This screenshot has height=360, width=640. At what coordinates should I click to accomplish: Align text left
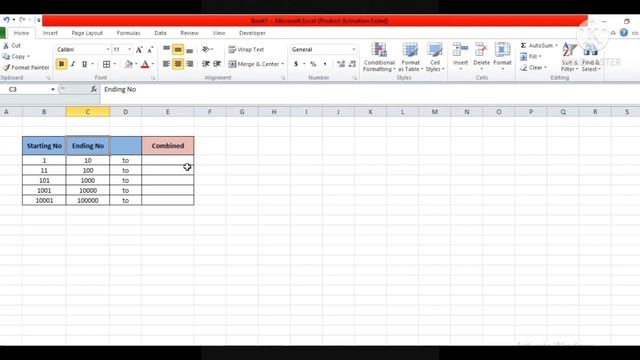166,64
